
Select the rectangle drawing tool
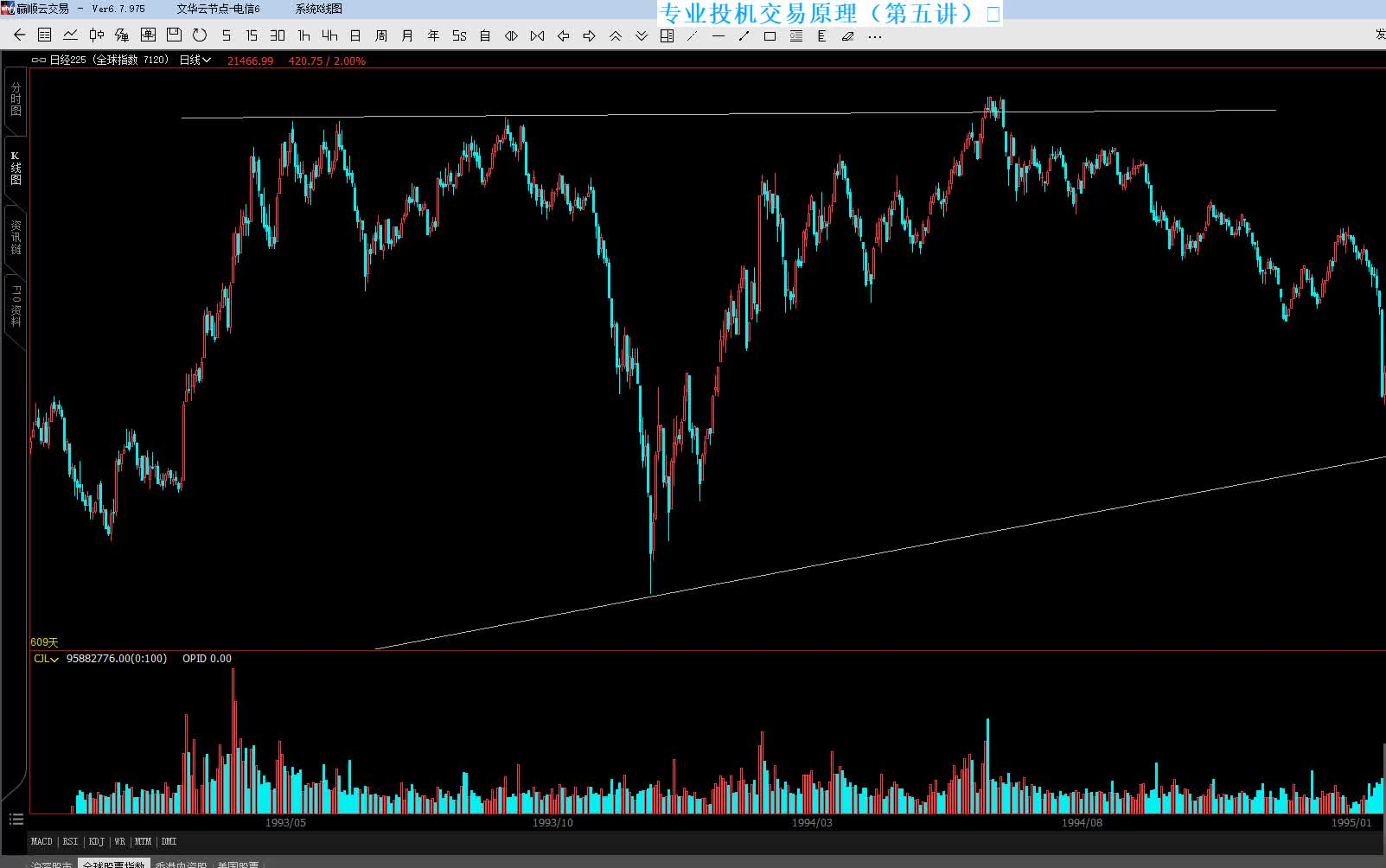(x=770, y=35)
